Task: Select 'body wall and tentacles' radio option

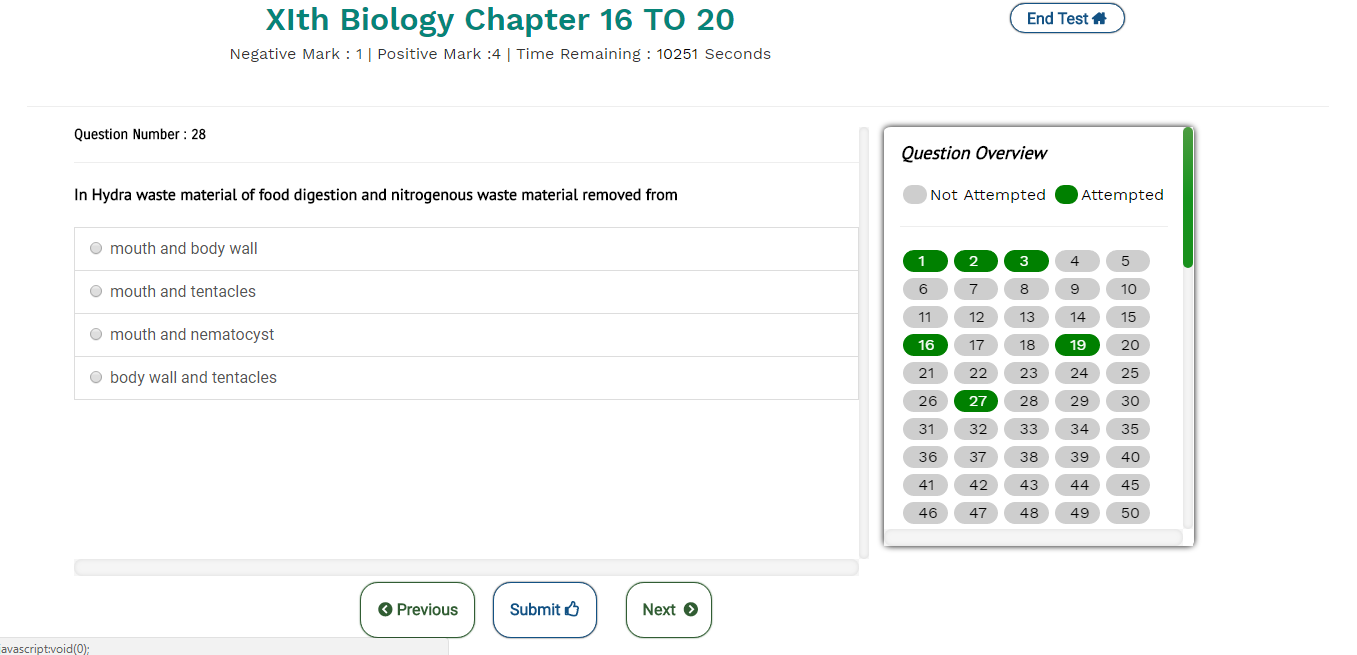Action: coord(96,378)
